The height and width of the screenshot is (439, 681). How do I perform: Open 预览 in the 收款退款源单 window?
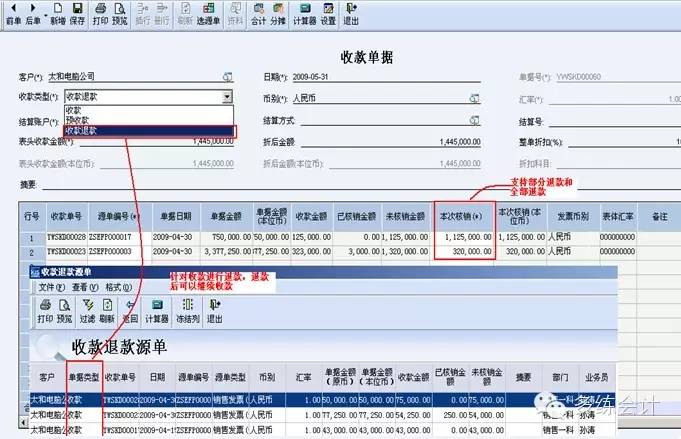[64, 311]
